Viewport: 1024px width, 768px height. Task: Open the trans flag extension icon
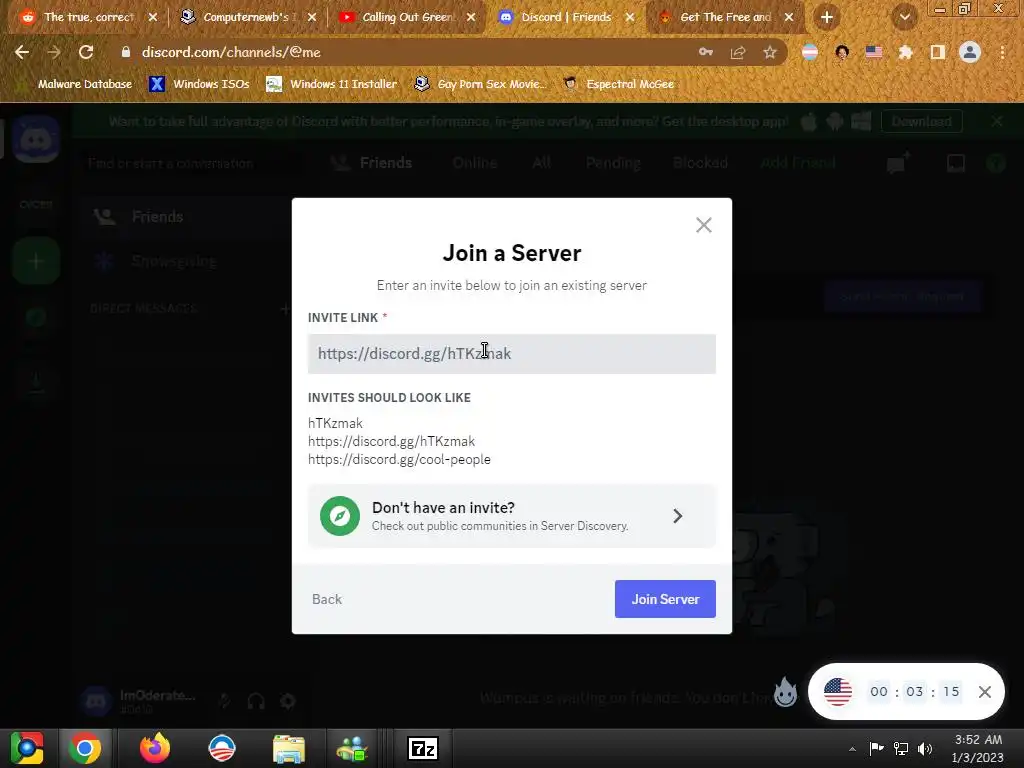click(810, 52)
